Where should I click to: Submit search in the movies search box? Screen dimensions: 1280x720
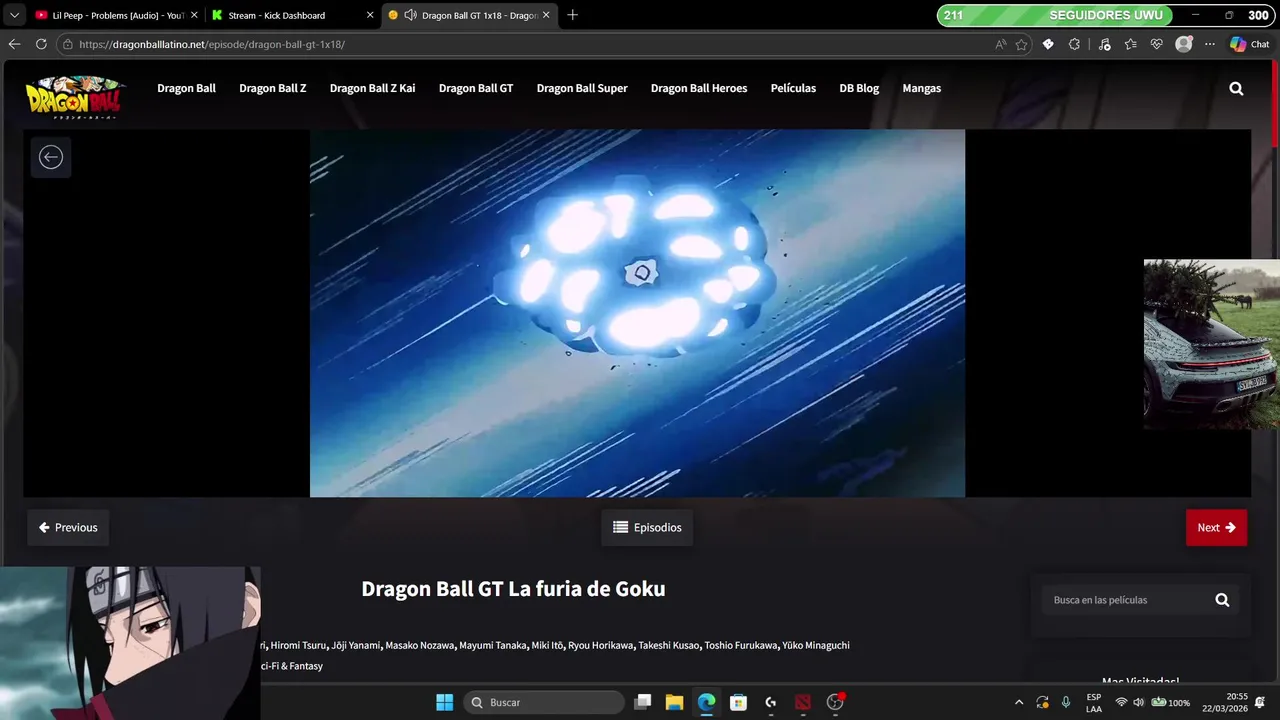pyautogui.click(x=1222, y=600)
